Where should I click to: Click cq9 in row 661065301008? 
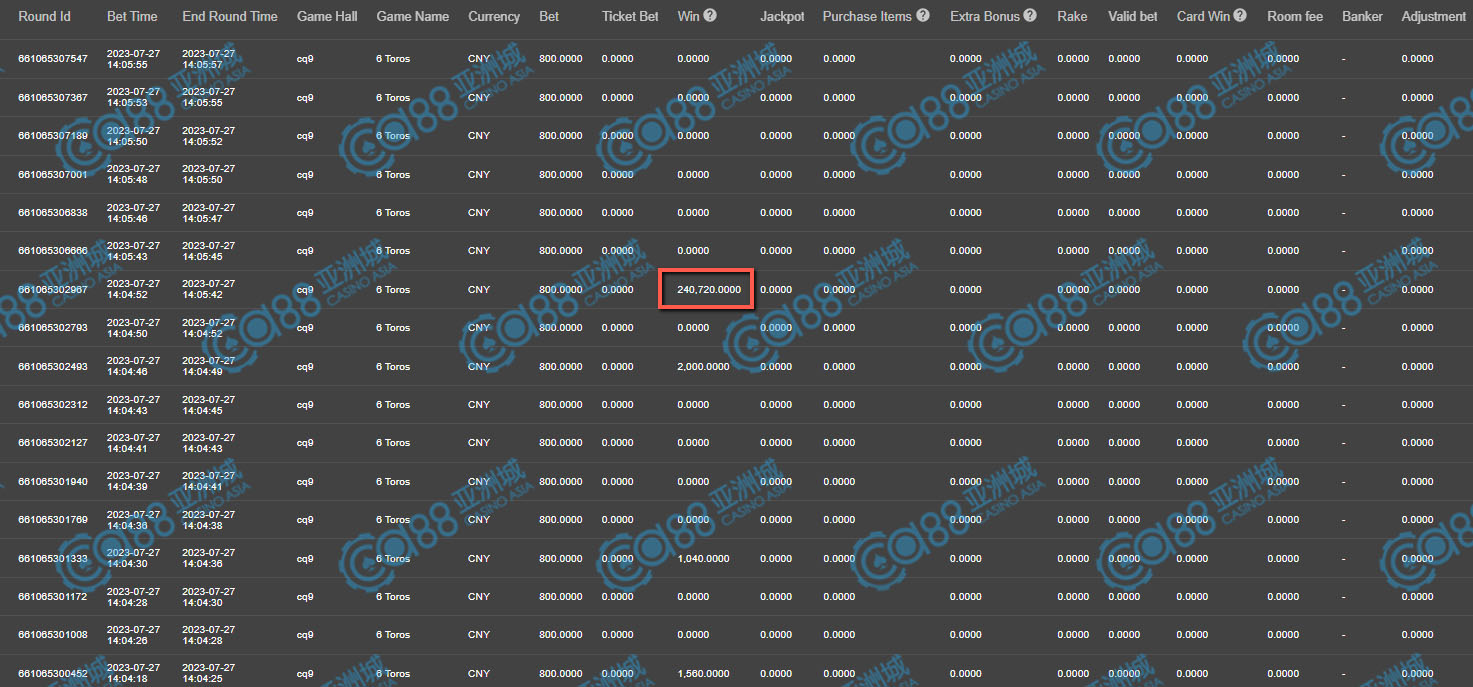[305, 635]
